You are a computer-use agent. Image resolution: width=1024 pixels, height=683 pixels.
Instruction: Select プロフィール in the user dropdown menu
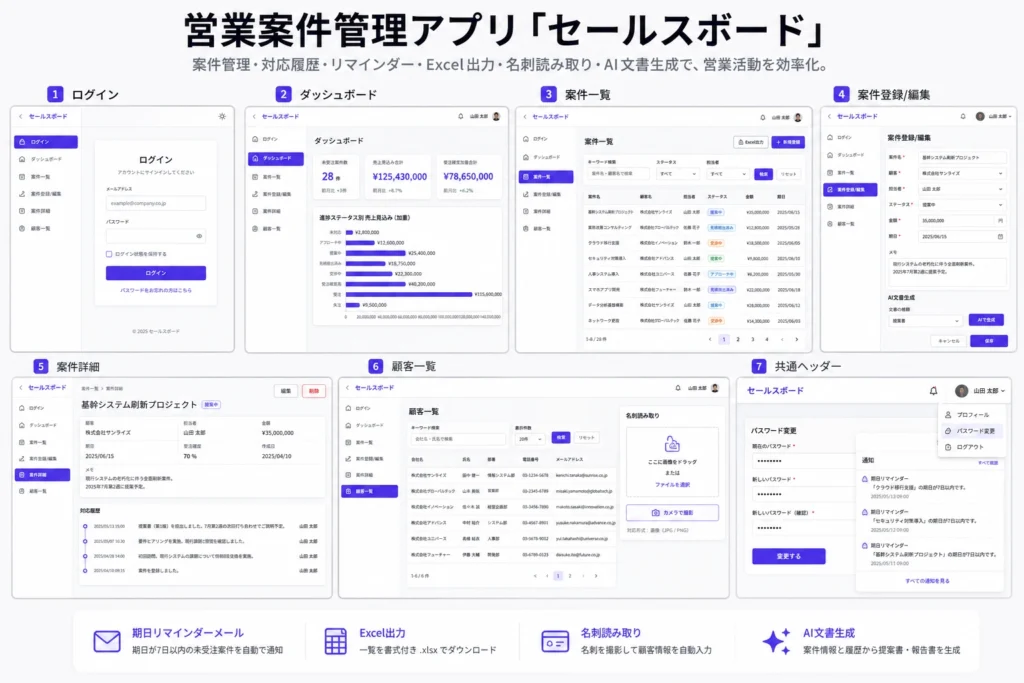click(972, 415)
